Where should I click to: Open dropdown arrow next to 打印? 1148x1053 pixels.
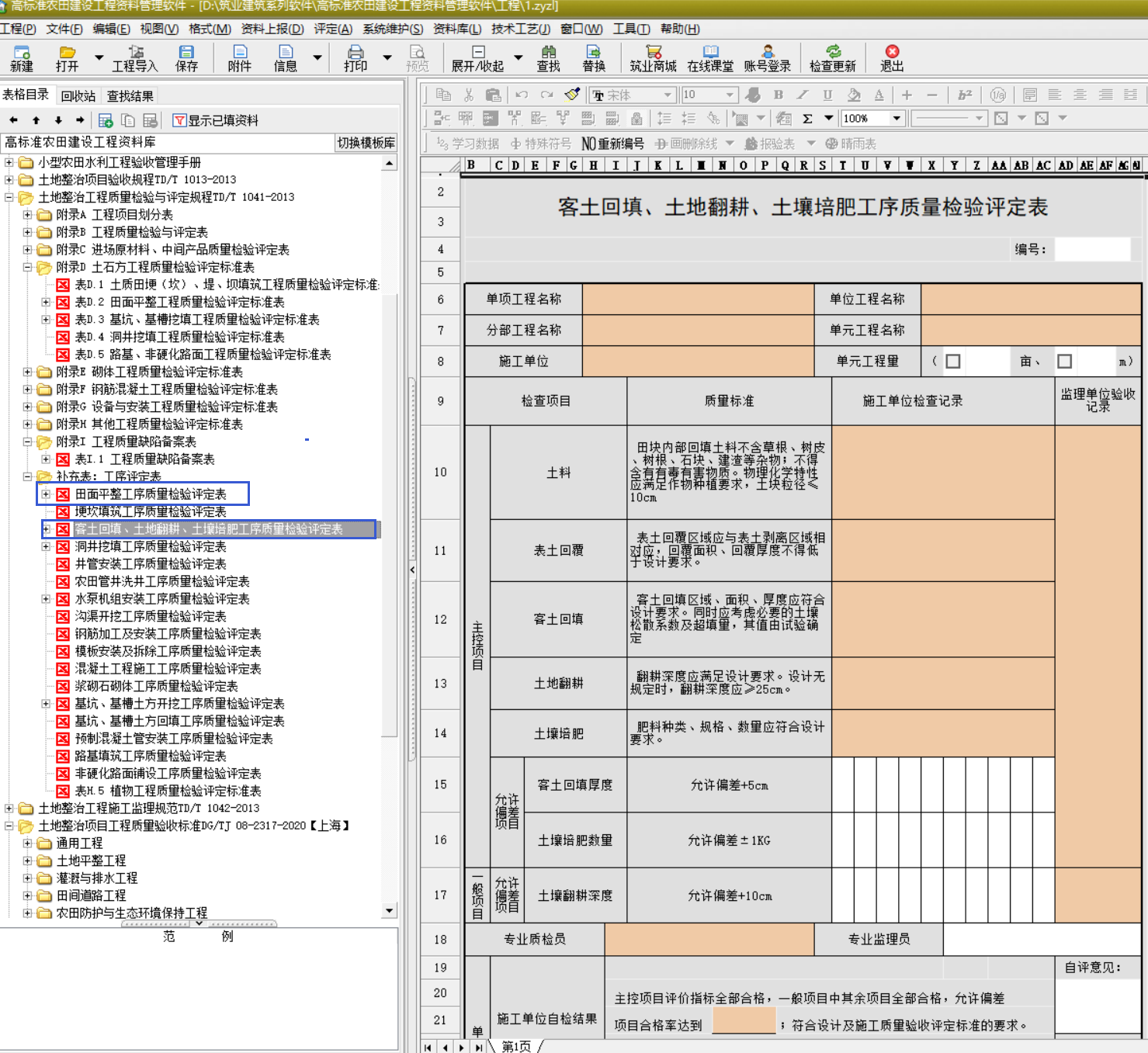tap(387, 57)
